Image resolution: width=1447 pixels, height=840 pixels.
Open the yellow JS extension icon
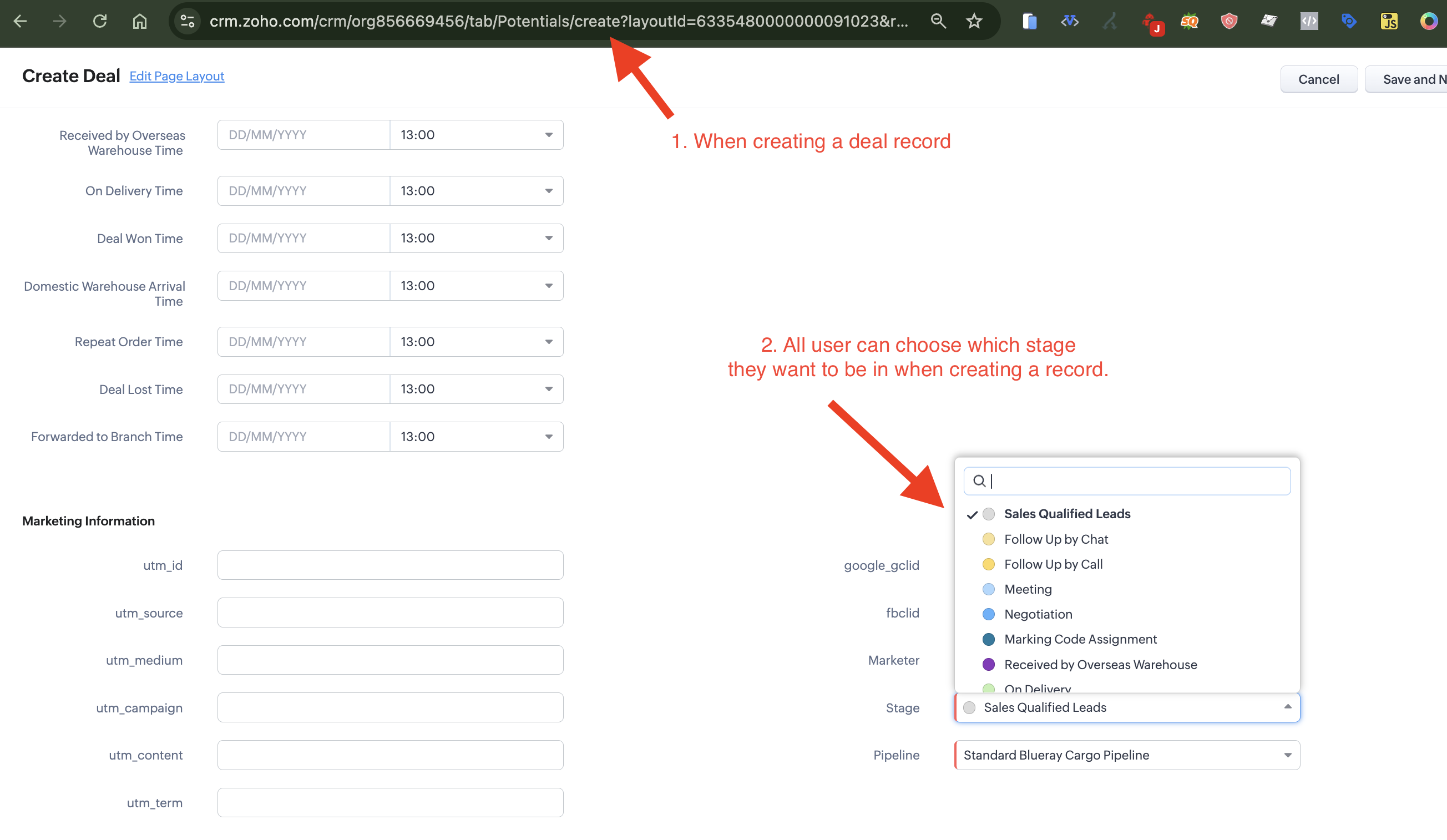click(1388, 21)
